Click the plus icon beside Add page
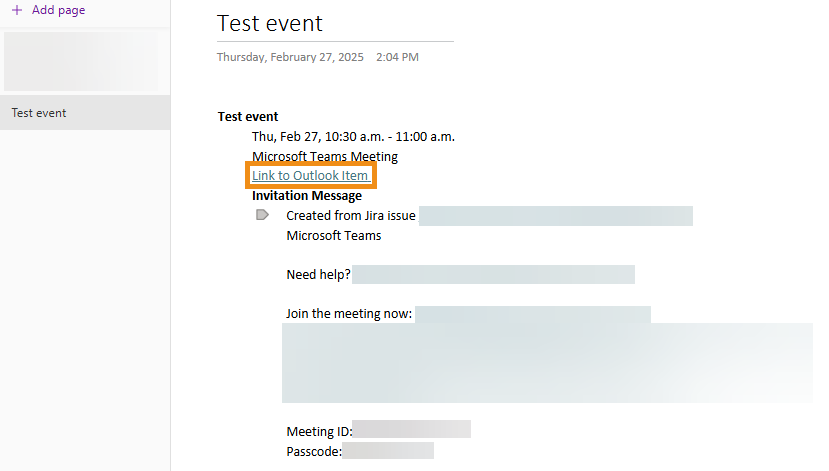829x471 pixels. 16,10
